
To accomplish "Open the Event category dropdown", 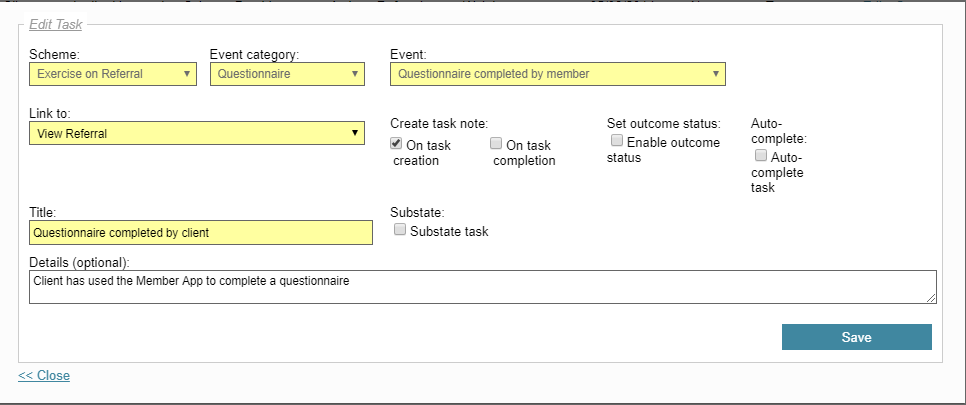I will pos(287,74).
